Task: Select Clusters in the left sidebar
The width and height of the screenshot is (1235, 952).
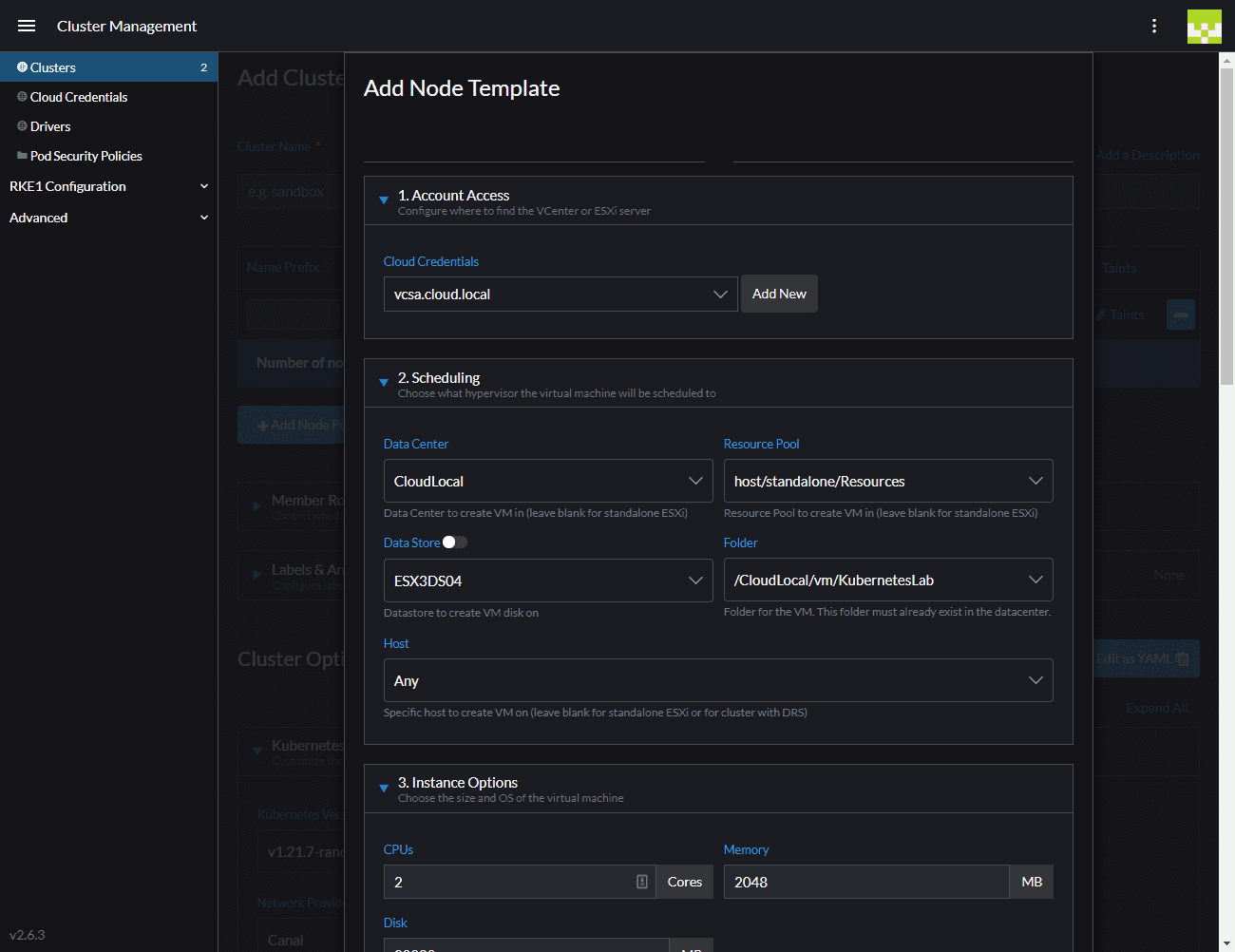Action: pyautogui.click(x=57, y=67)
